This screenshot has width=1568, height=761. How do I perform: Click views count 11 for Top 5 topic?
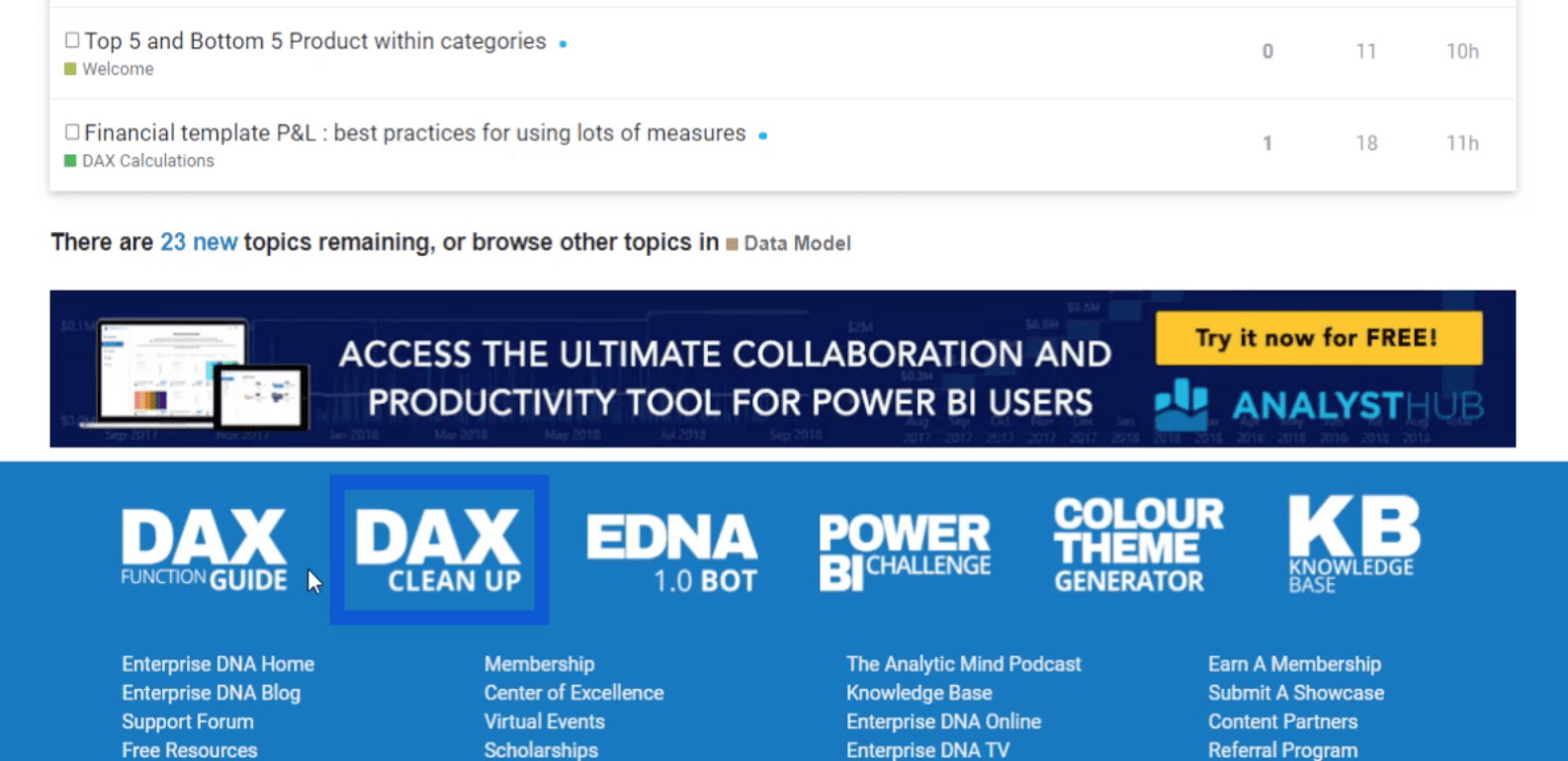[1366, 51]
